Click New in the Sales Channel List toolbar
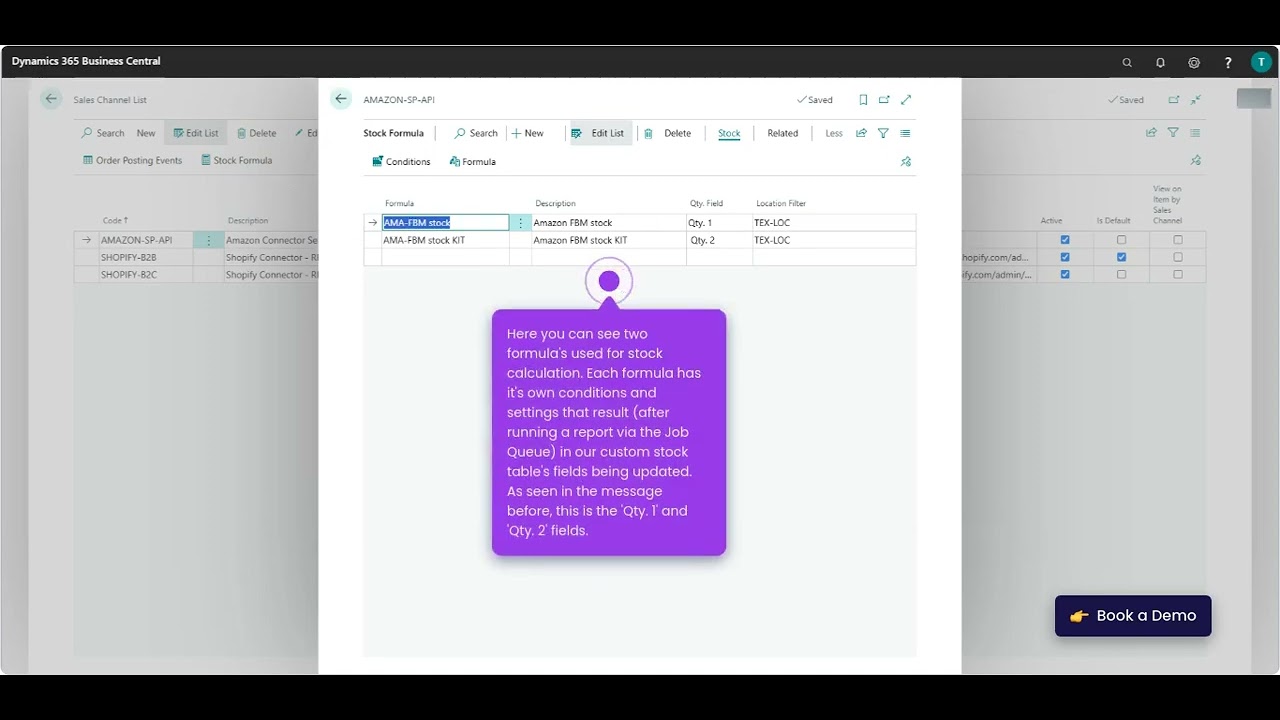Viewport: 1280px width, 720px height. click(146, 133)
